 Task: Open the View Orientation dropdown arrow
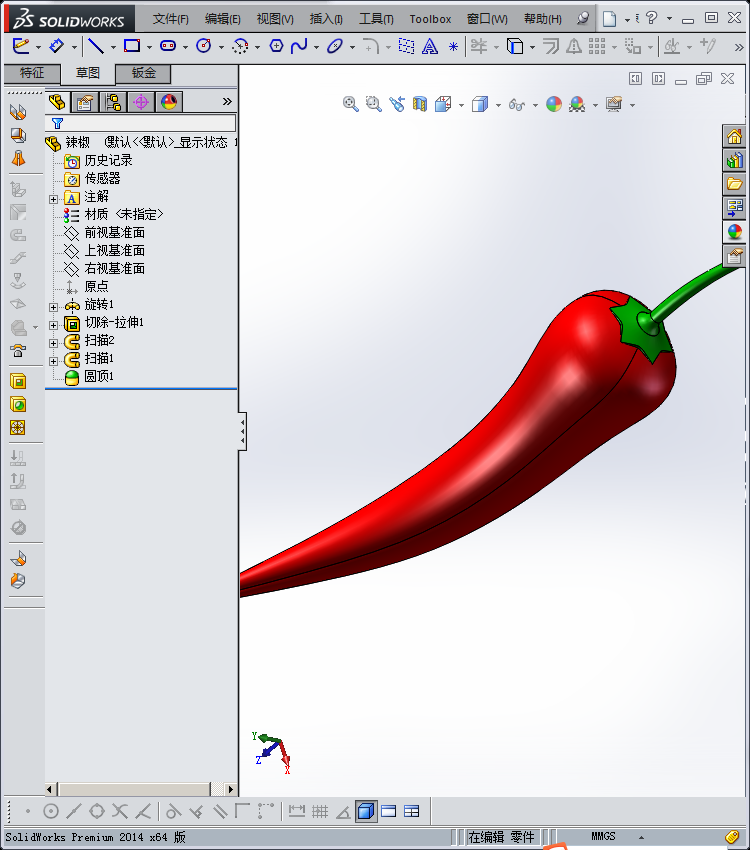point(461,105)
